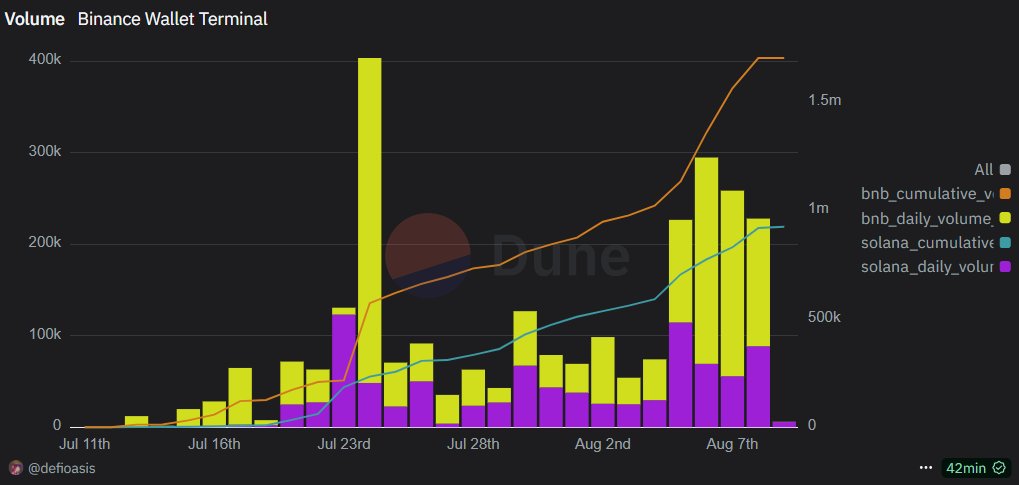
Task: Click the 1.5m right axis value
Action: pyautogui.click(x=825, y=100)
